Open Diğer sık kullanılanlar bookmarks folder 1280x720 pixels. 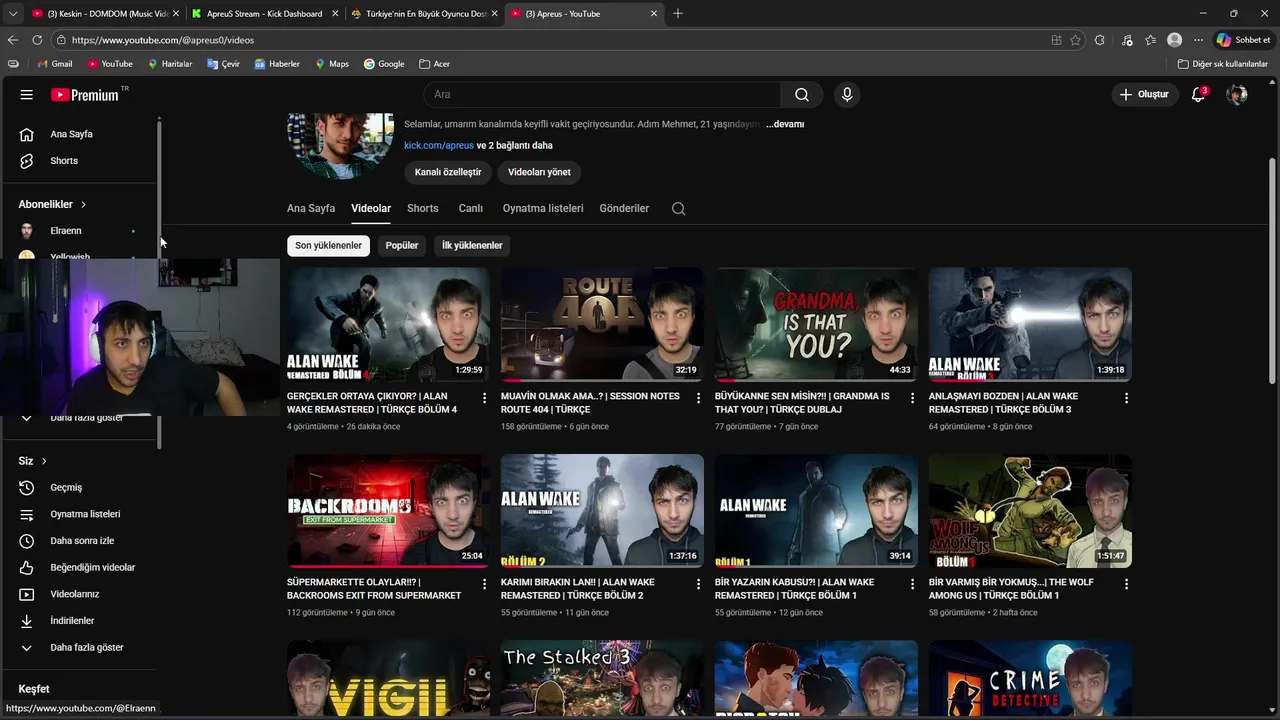click(x=1222, y=64)
